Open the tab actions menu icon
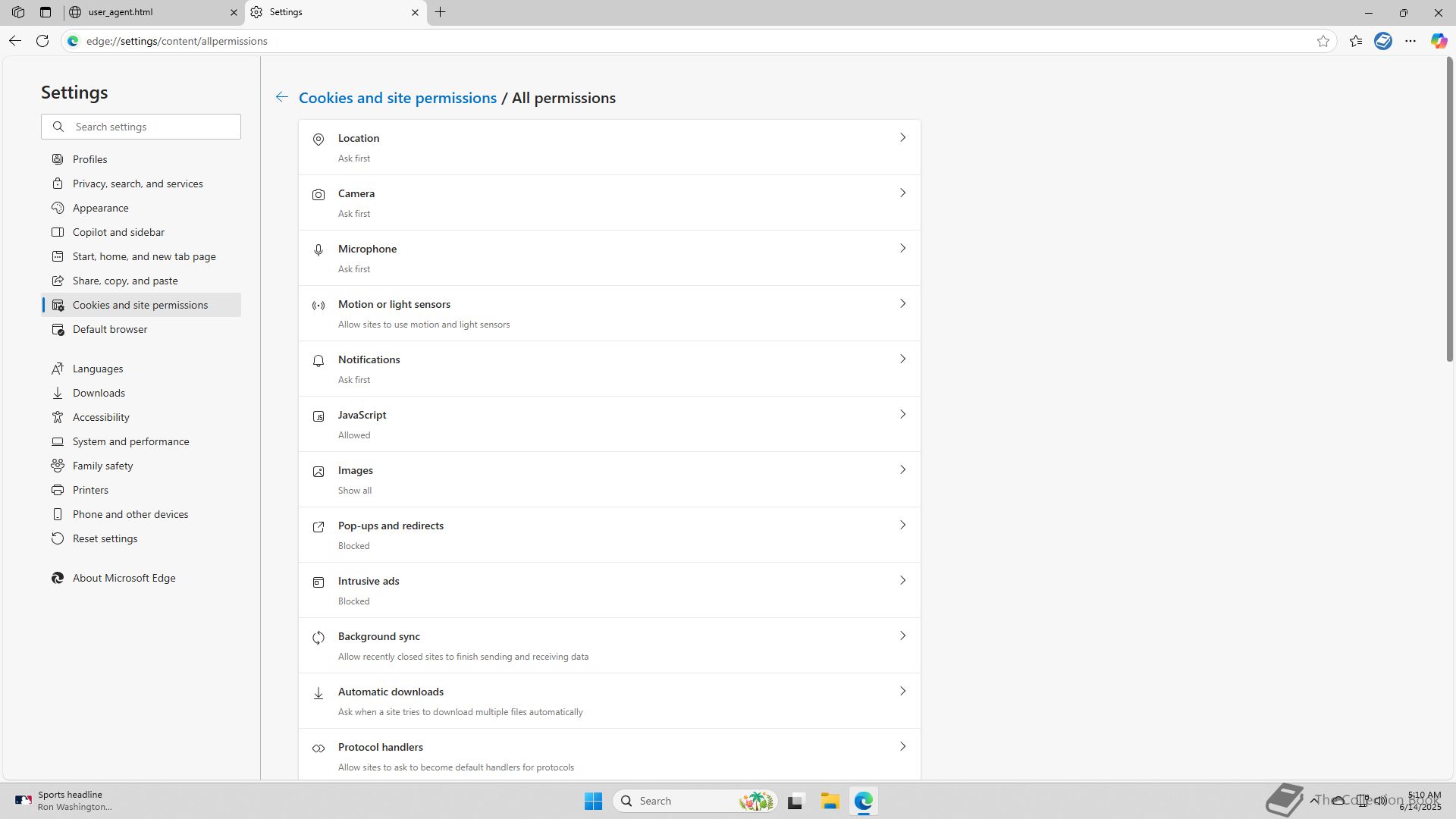The image size is (1456, 819). click(45, 12)
